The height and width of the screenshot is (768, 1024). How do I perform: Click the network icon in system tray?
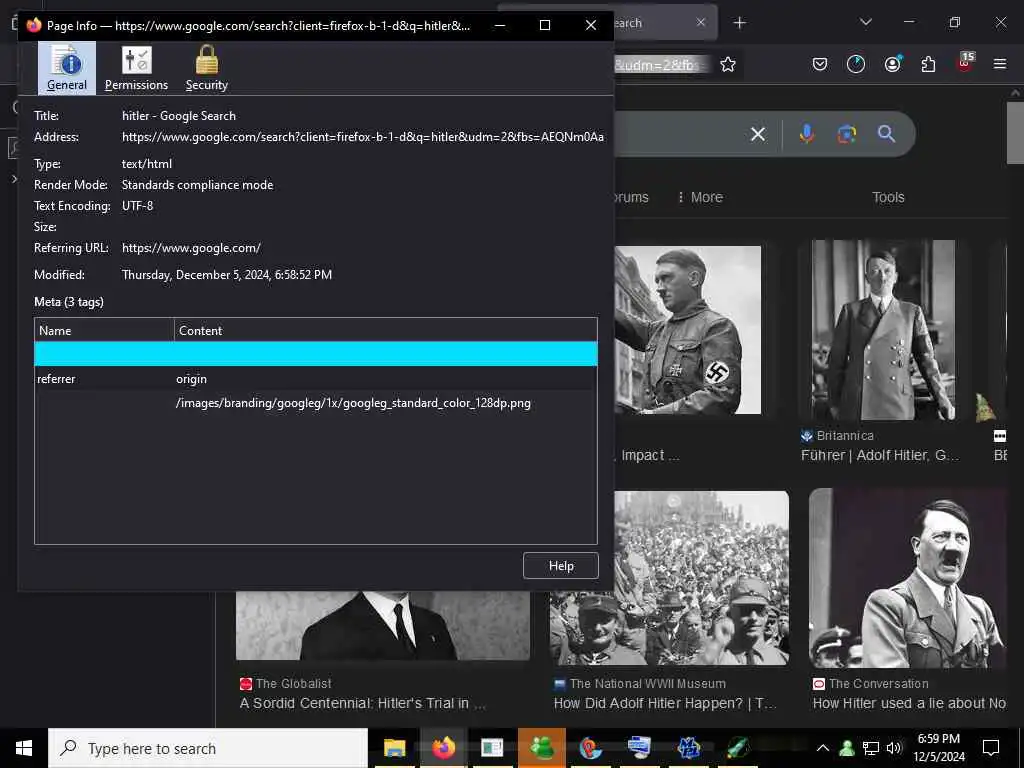point(871,748)
